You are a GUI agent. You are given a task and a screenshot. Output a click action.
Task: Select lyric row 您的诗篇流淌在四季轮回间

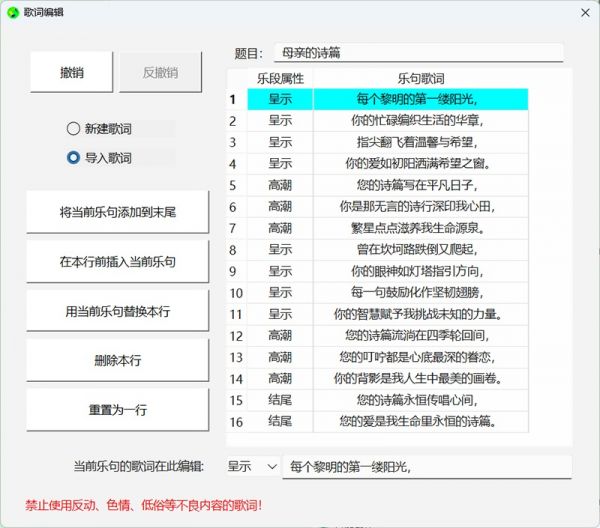[x=421, y=336]
